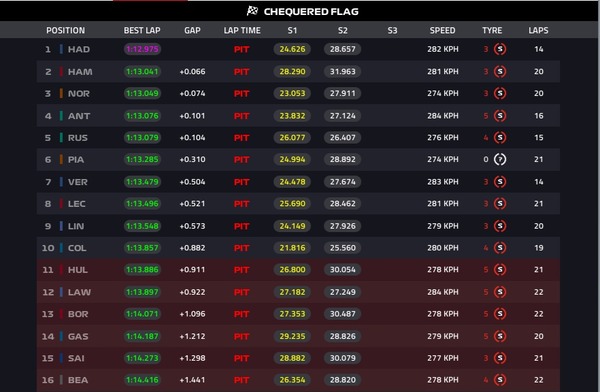The height and width of the screenshot is (392, 600).
Task: Select driver name PIA
Action: tap(76, 159)
